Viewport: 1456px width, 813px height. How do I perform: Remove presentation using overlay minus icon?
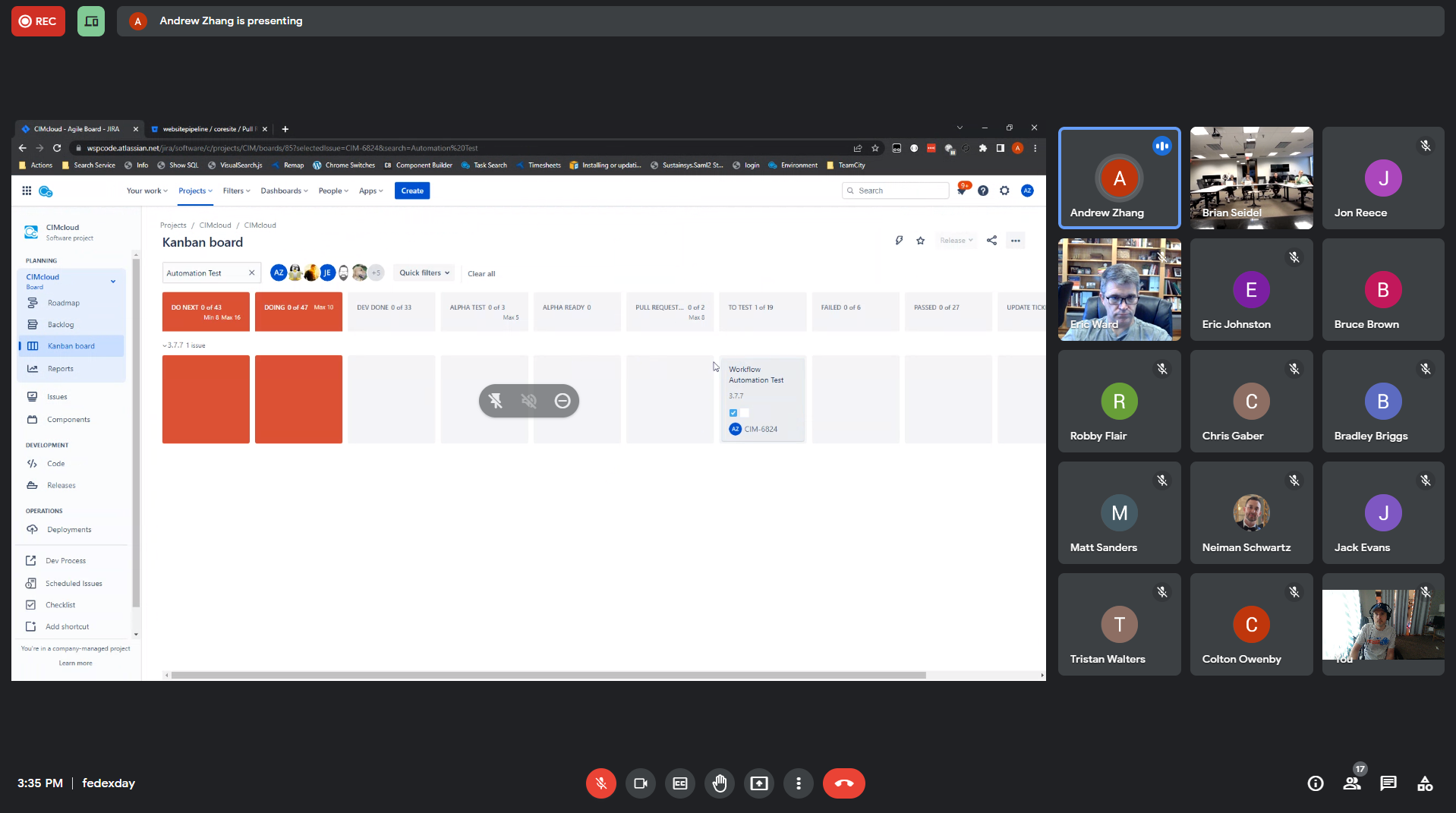[x=562, y=401]
